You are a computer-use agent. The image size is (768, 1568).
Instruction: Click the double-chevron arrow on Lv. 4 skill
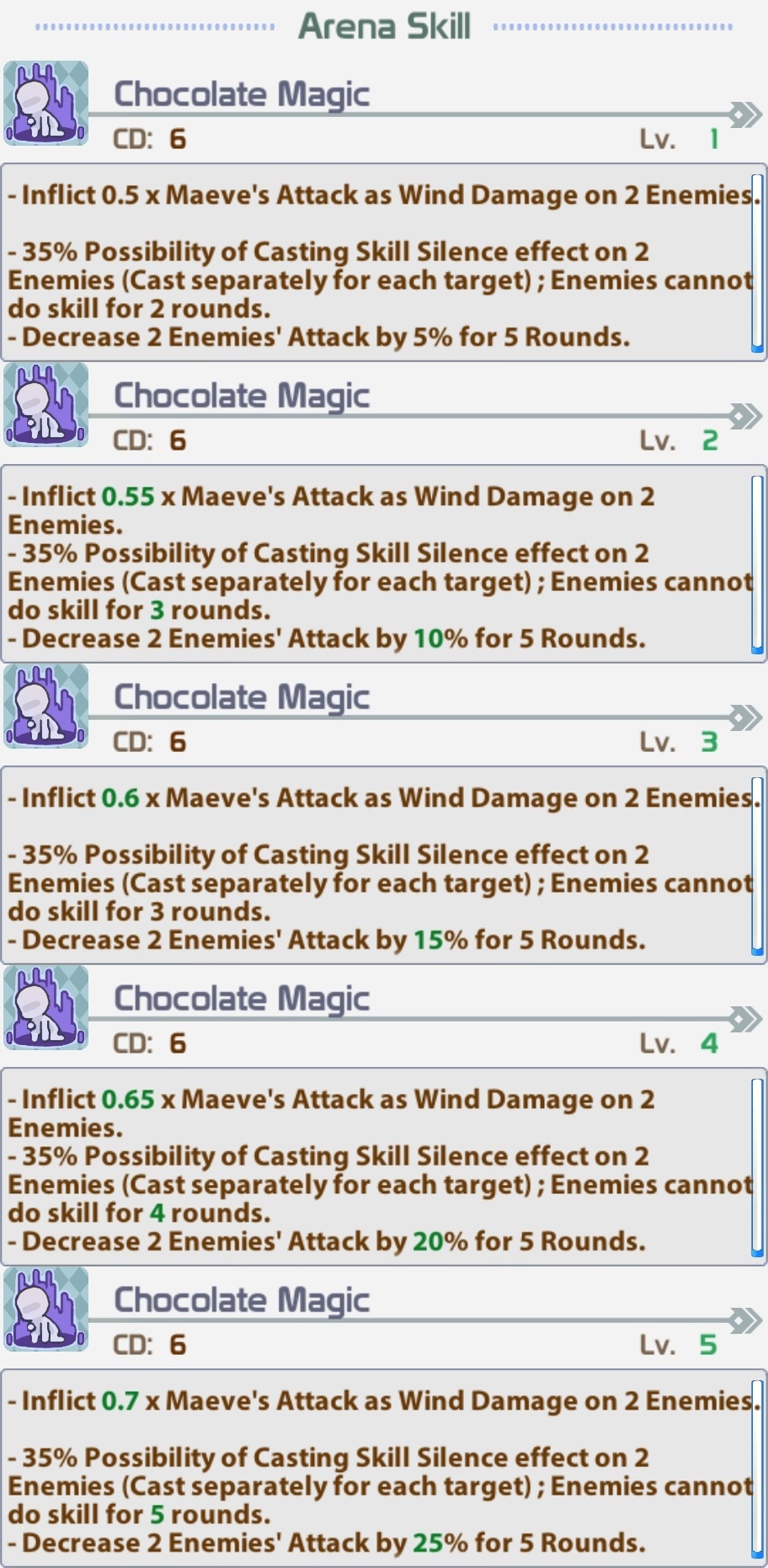745,1019
